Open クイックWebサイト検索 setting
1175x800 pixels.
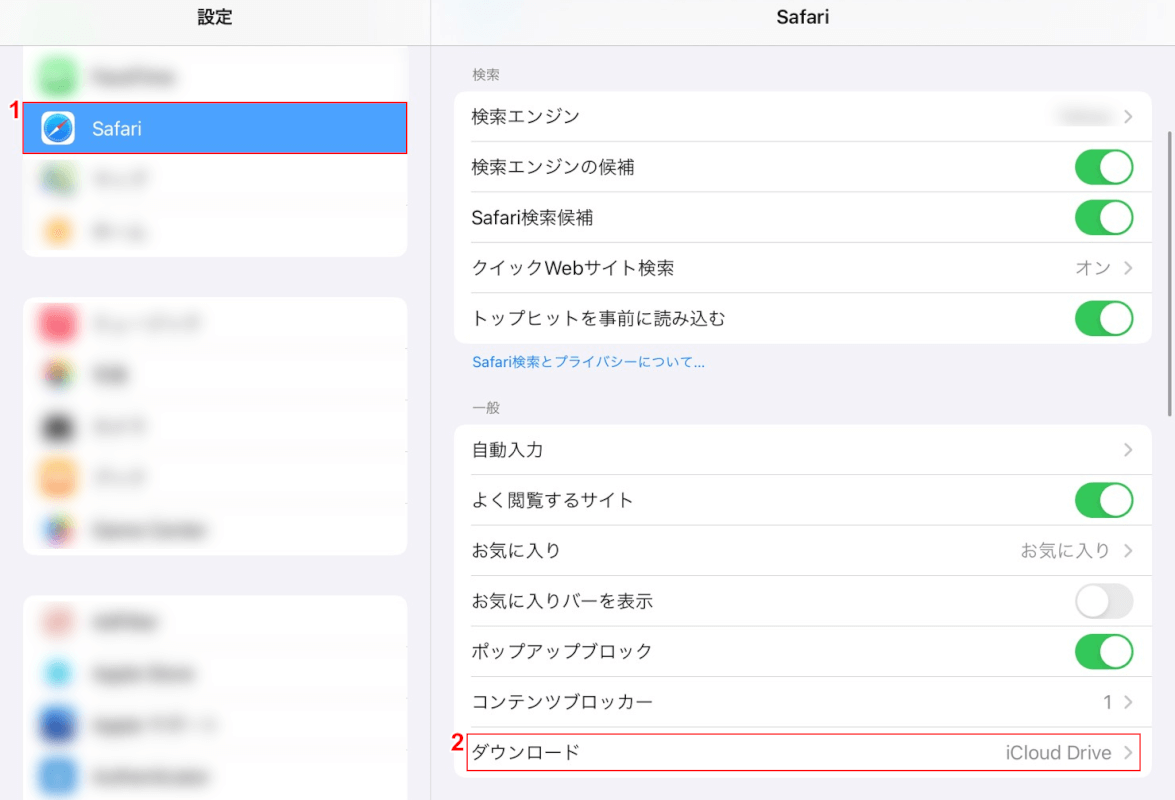[x=803, y=268]
